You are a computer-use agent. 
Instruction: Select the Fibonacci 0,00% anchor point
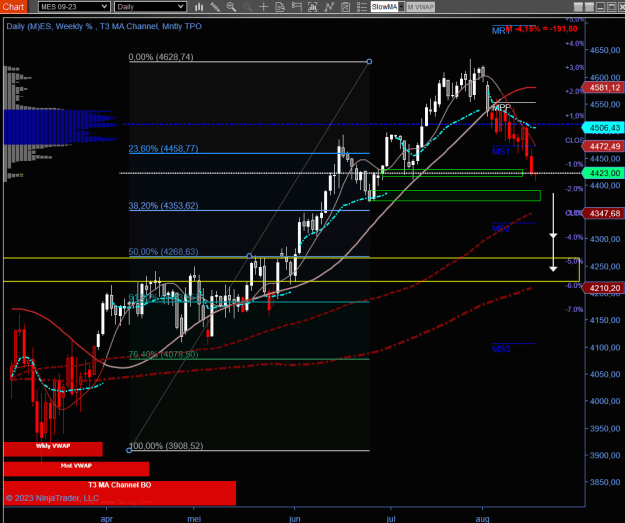(369, 61)
